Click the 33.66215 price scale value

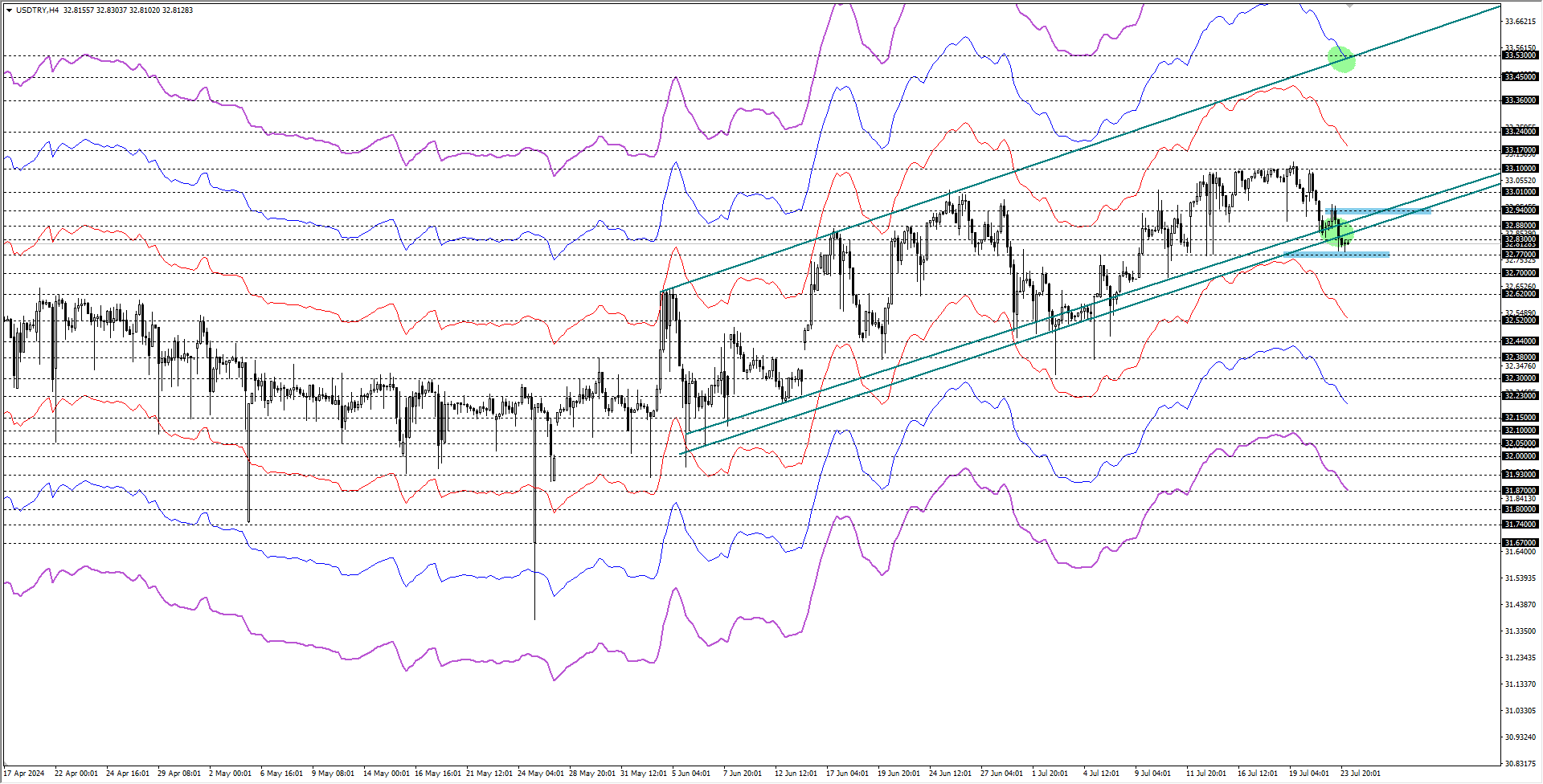[1520, 22]
